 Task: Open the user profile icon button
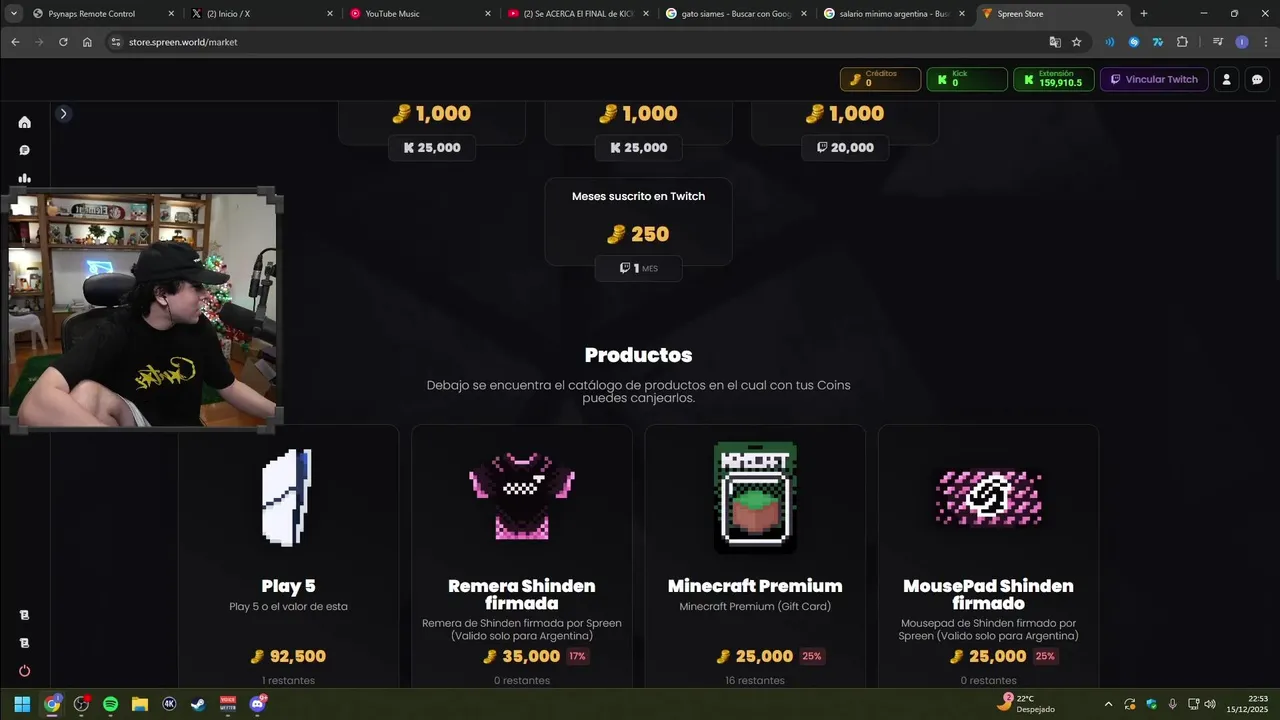point(1226,79)
